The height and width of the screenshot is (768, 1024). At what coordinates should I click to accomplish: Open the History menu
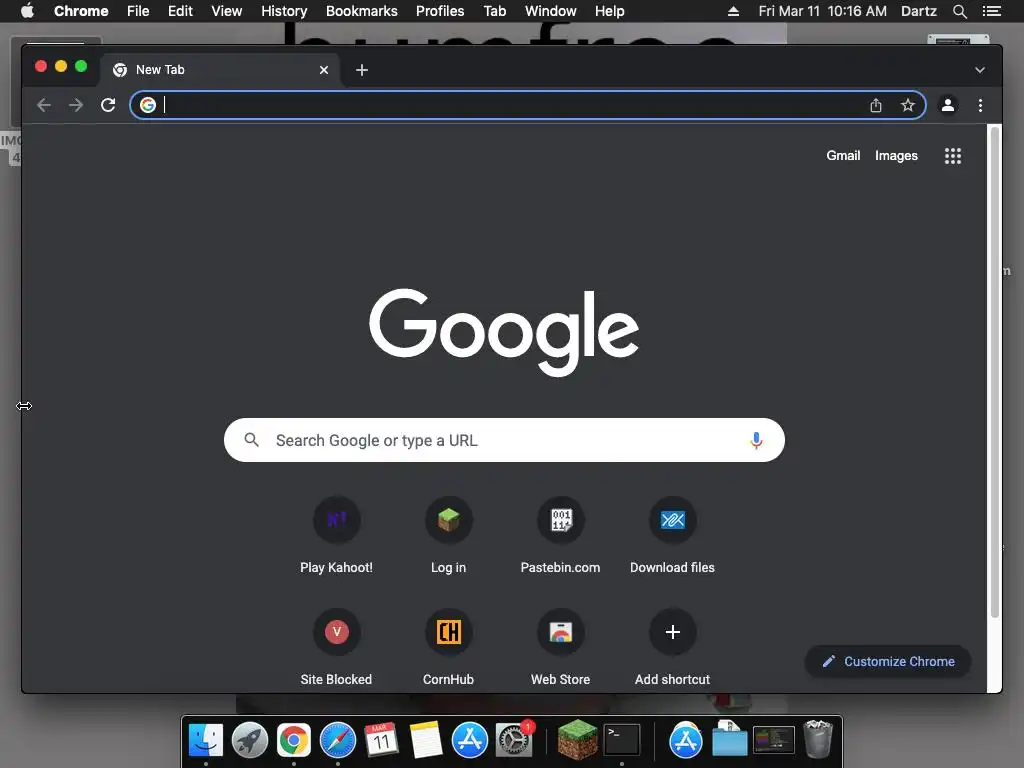284,11
